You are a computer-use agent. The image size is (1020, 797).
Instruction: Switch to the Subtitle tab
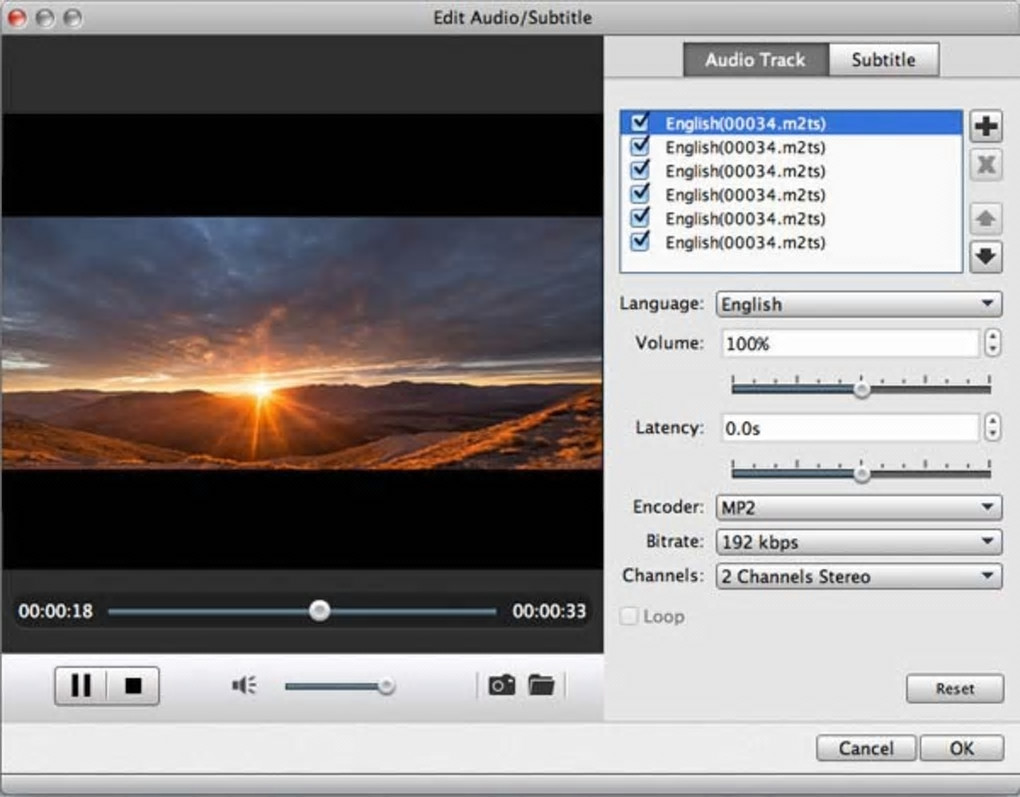click(x=883, y=60)
